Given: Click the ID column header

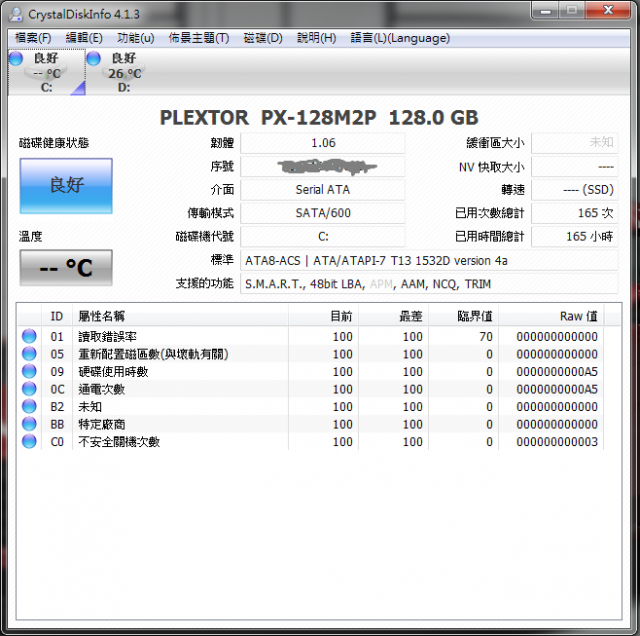Looking at the screenshot, I should click(57, 316).
